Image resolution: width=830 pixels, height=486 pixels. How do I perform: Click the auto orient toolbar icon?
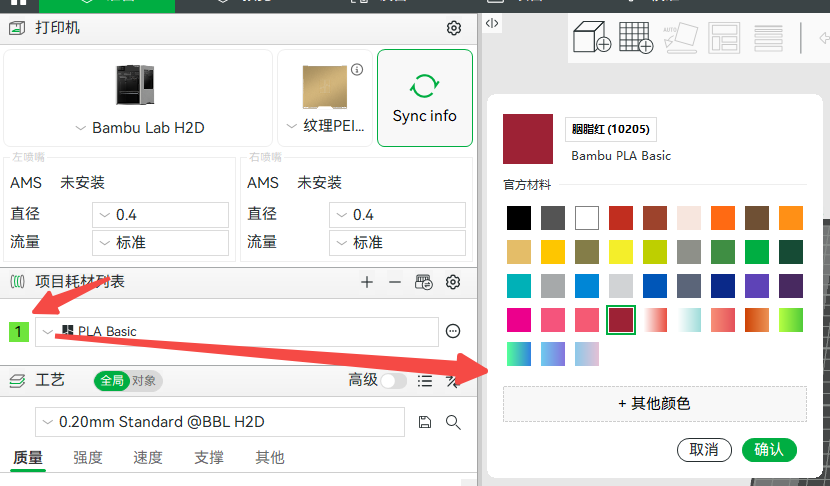coord(680,37)
